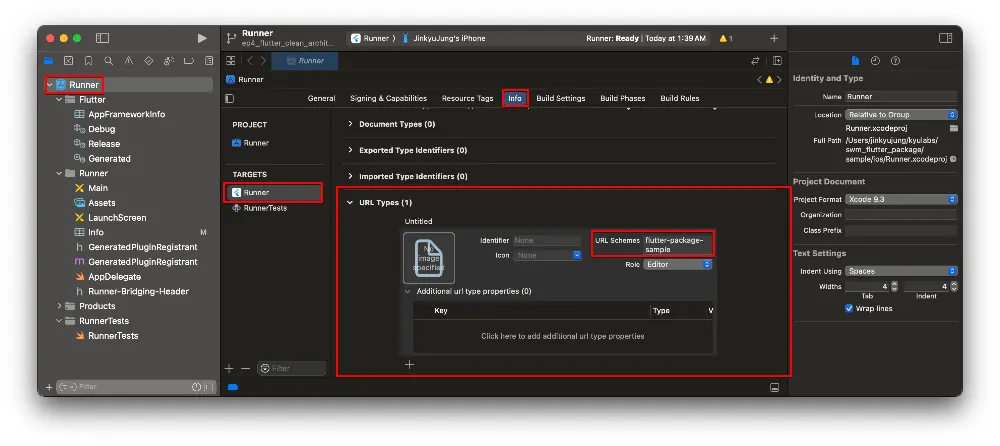This screenshot has height=446, width=1000.
Task: Open the Issue navigator warning triangle icon
Action: 131,62
